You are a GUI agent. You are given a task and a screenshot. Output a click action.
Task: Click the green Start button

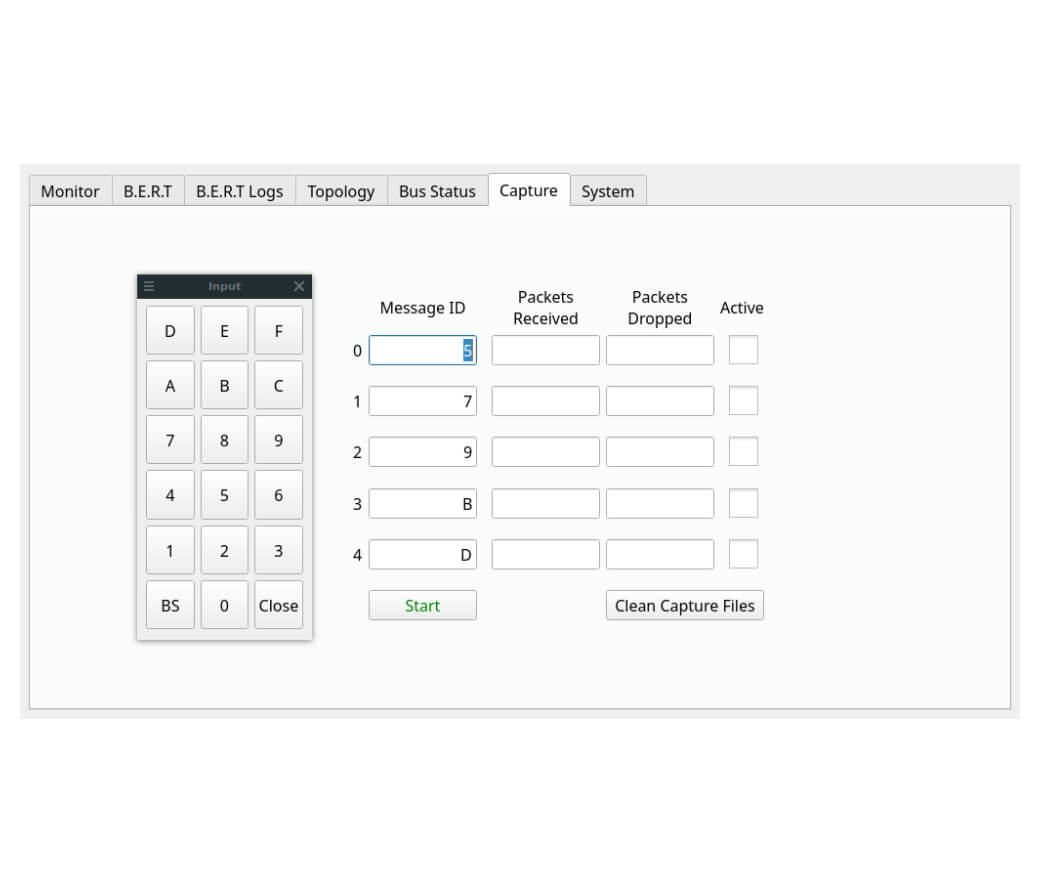point(422,606)
